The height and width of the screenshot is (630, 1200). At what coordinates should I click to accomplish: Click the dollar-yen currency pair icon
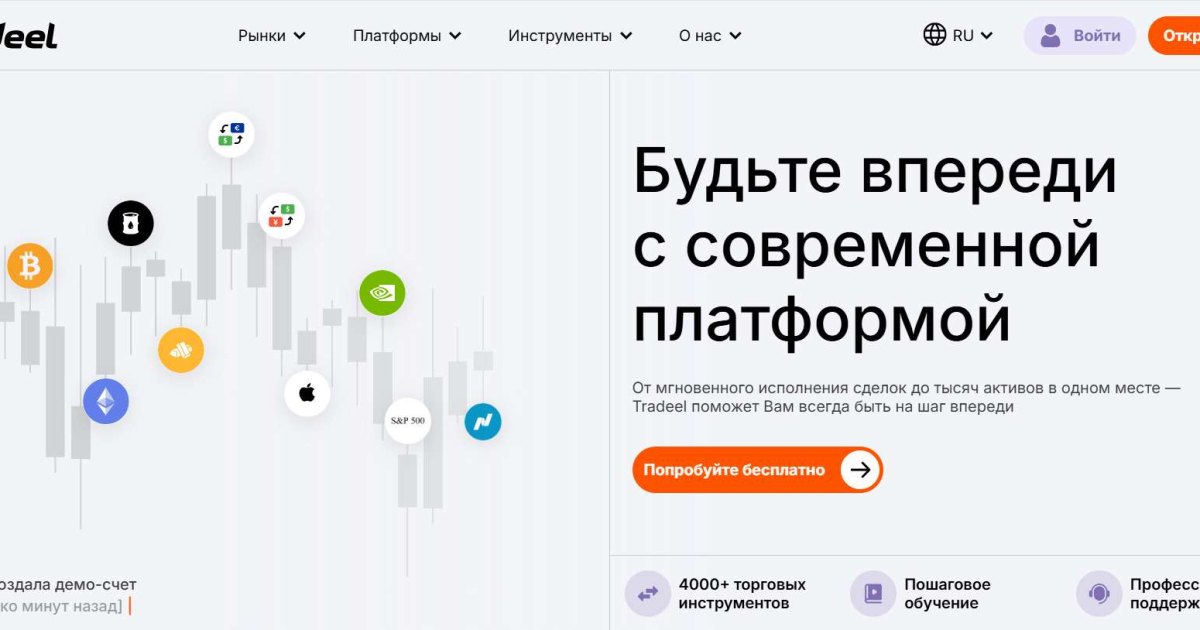pos(281,215)
